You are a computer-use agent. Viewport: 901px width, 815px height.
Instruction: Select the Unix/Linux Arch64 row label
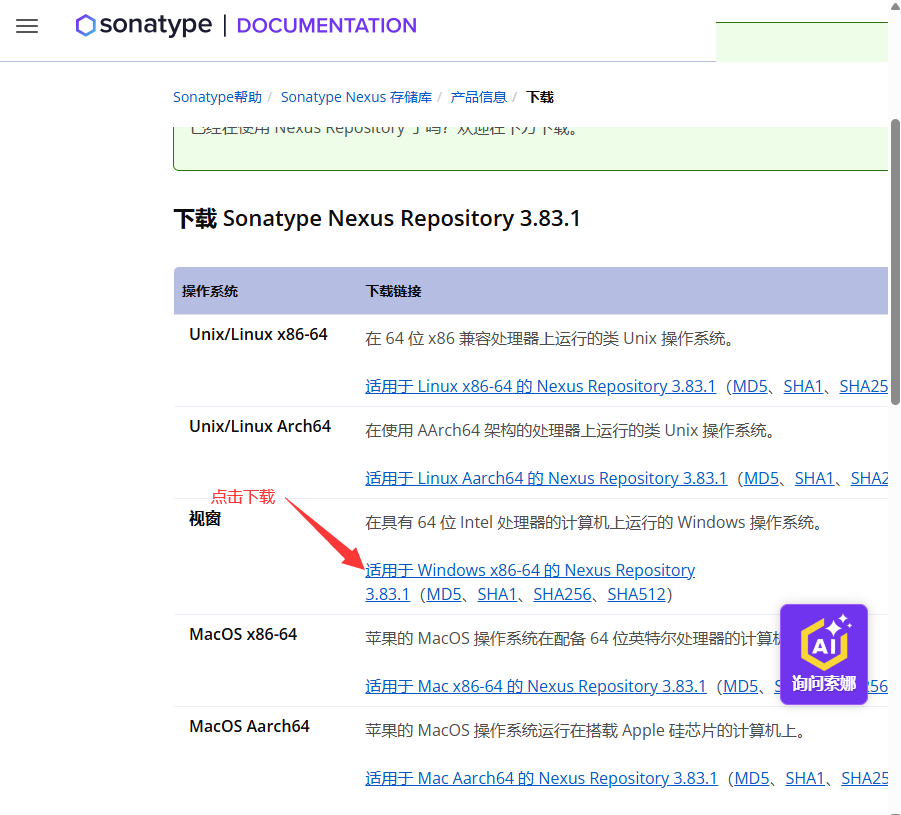tap(260, 426)
